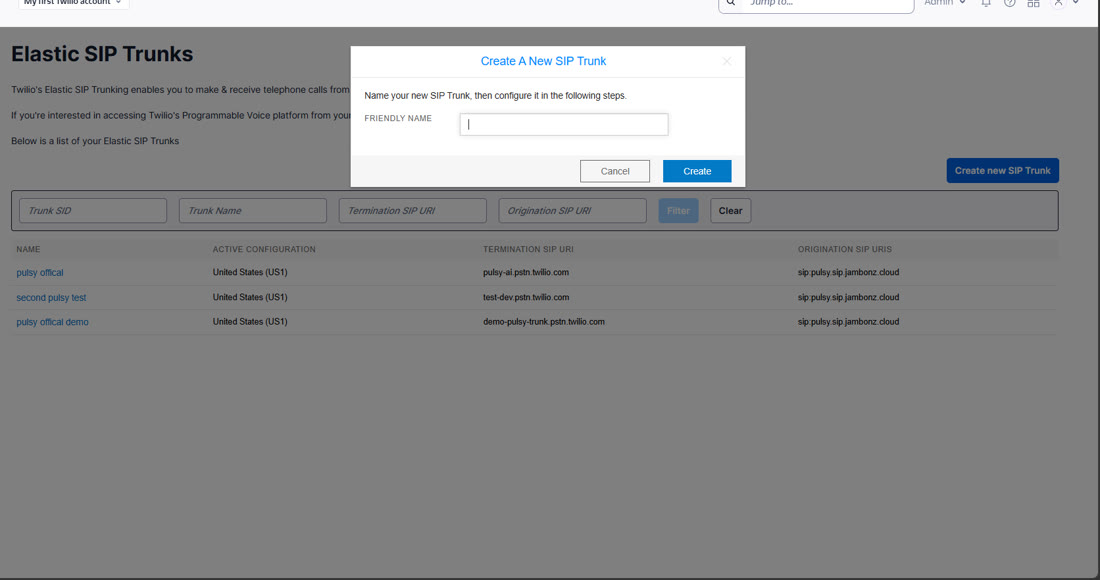The image size is (1100, 580).
Task: Click 'Below is a list of your Elastic SIP Trunks' text
Action: click(x=95, y=141)
